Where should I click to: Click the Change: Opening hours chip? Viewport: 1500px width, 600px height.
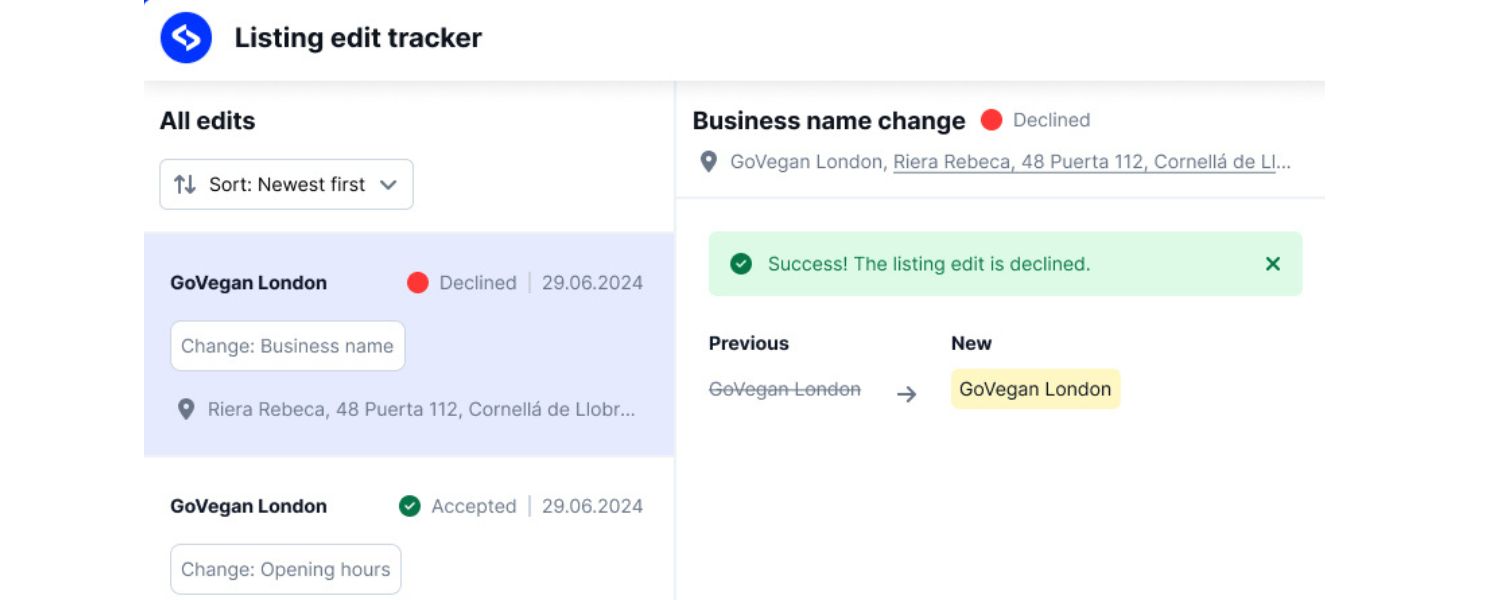tap(285, 568)
